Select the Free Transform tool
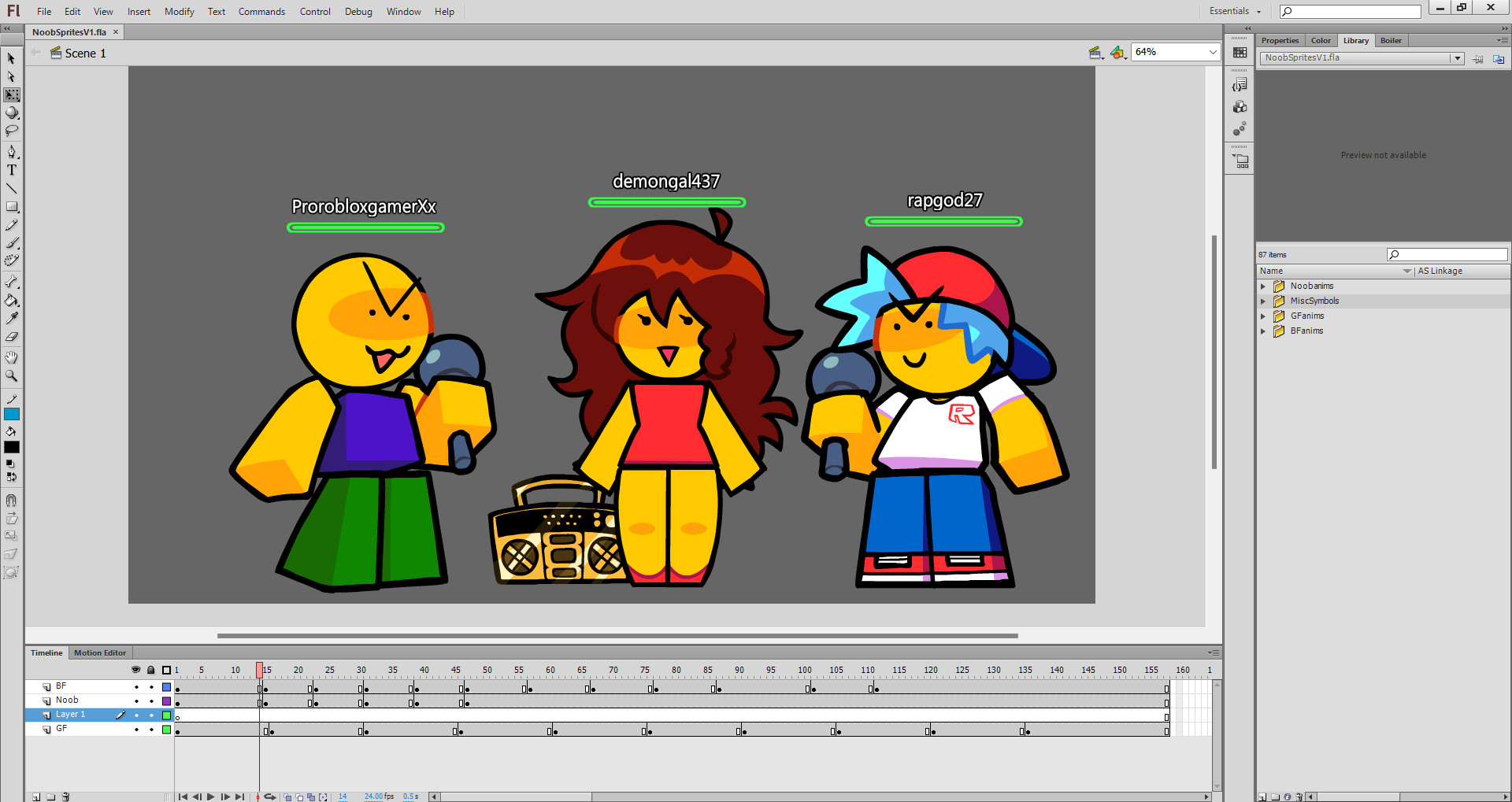 pos(12,94)
